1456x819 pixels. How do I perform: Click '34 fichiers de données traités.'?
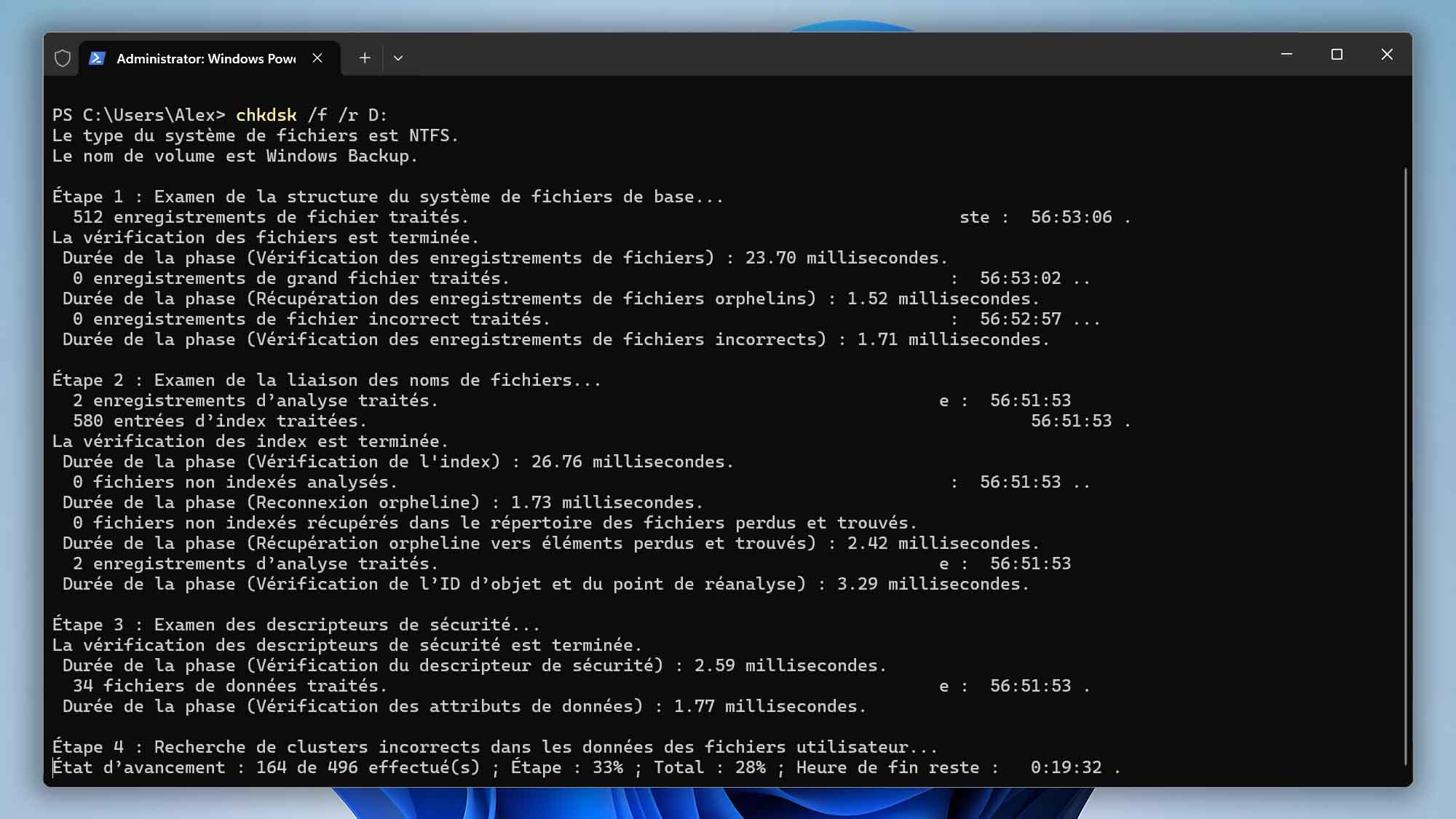[x=230, y=686]
